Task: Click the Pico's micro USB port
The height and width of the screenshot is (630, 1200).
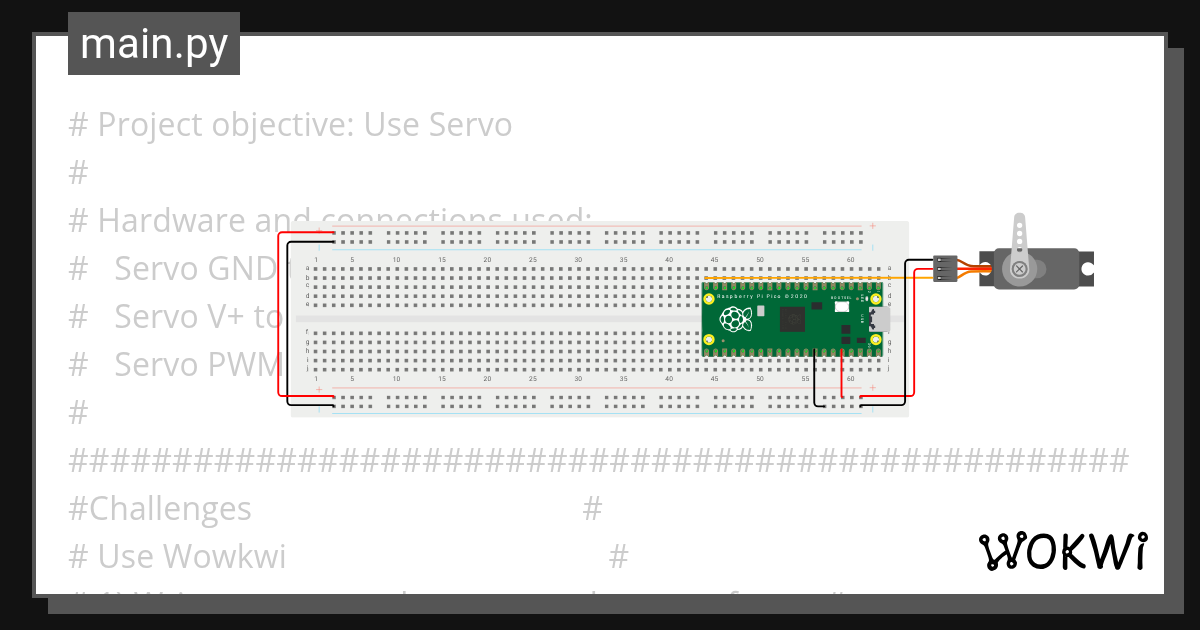Action: [880, 319]
